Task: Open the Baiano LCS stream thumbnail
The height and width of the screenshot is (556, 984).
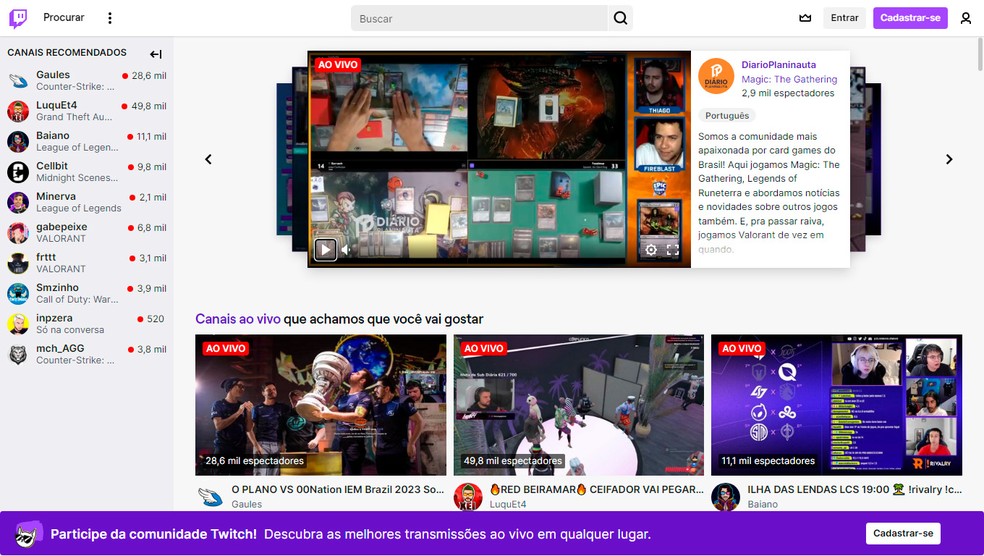Action: (x=837, y=405)
